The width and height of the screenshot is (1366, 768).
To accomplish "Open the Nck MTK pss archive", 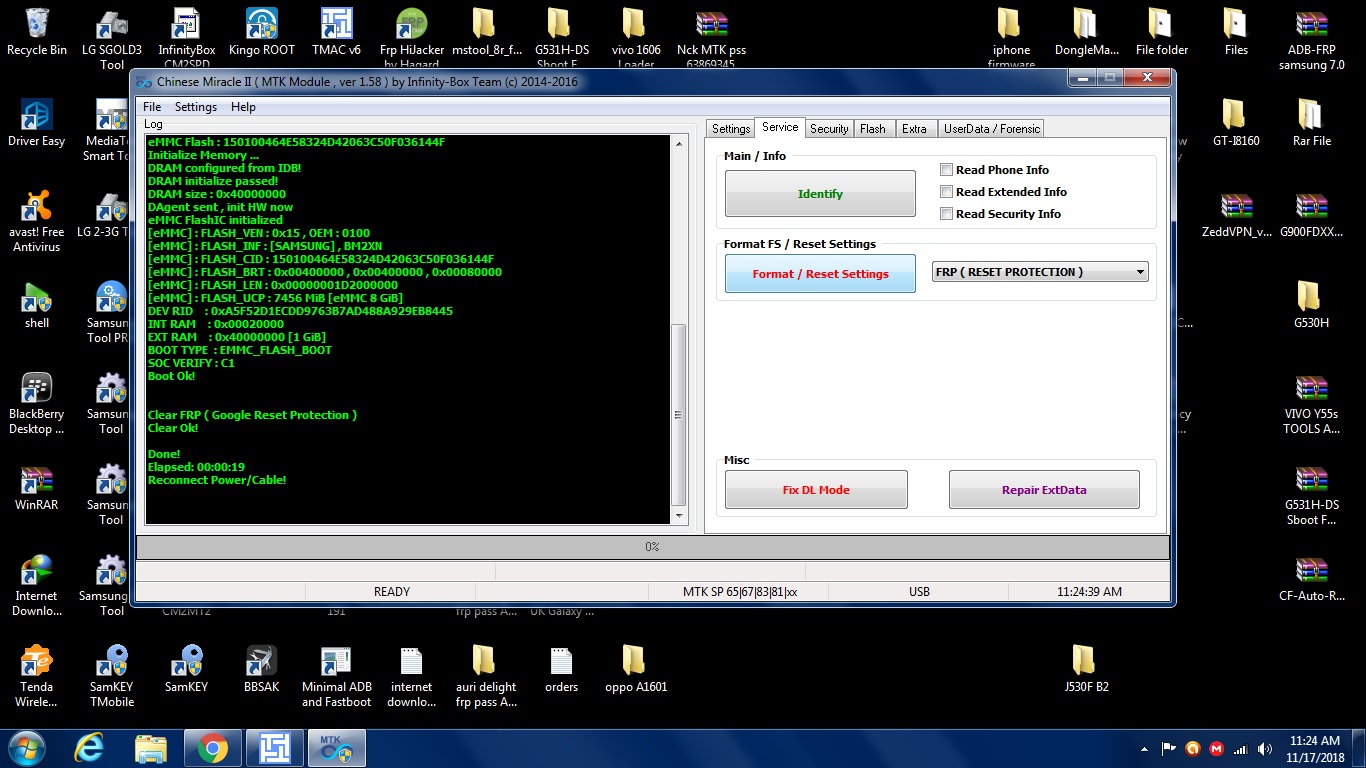I will coord(711,37).
